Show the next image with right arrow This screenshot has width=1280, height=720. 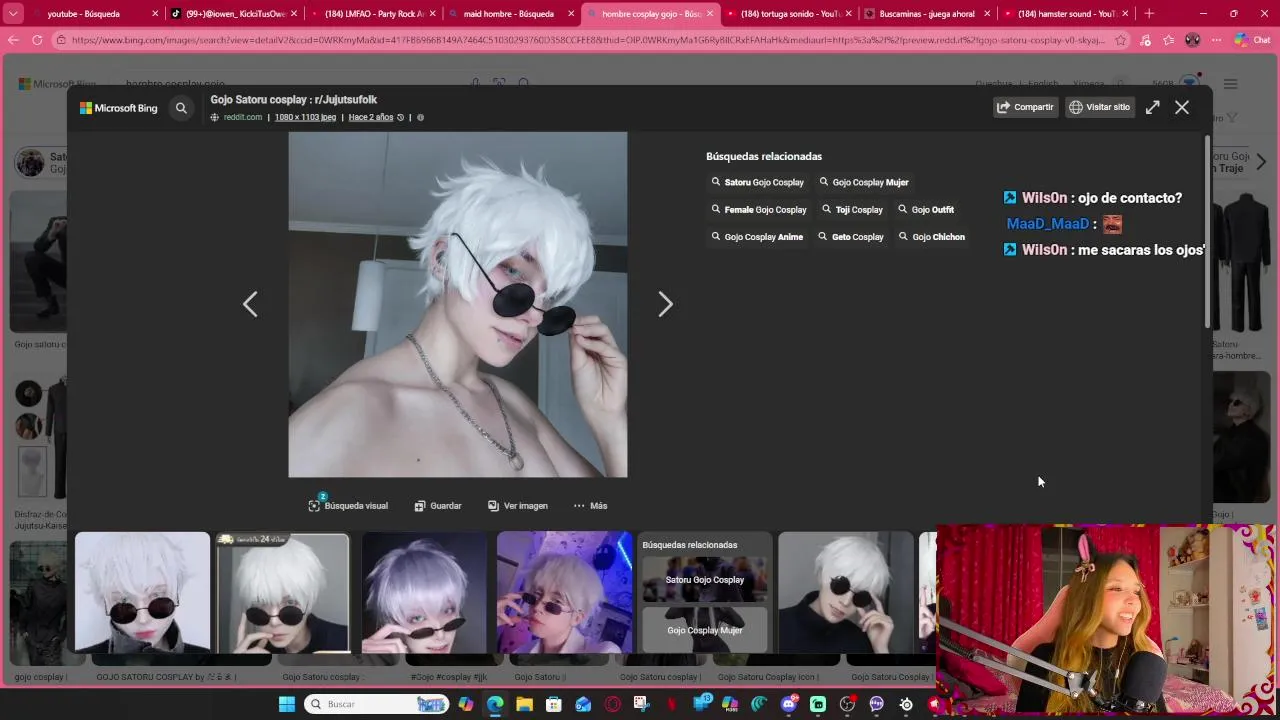665,304
